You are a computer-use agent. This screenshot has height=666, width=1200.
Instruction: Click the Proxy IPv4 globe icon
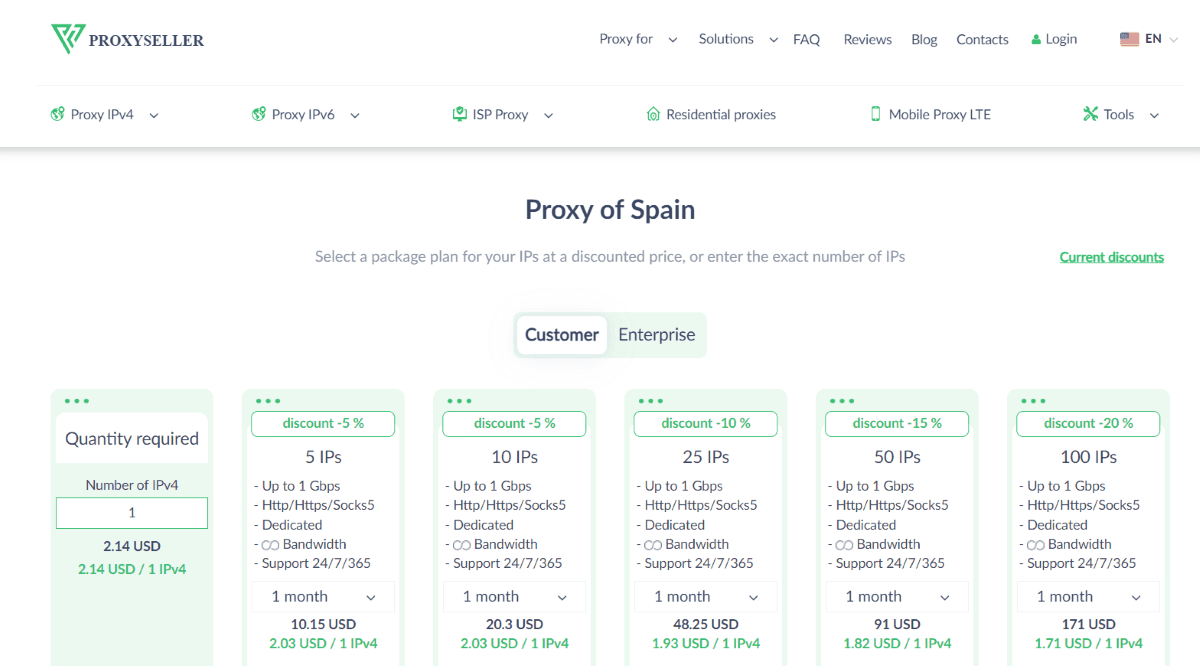coord(58,115)
